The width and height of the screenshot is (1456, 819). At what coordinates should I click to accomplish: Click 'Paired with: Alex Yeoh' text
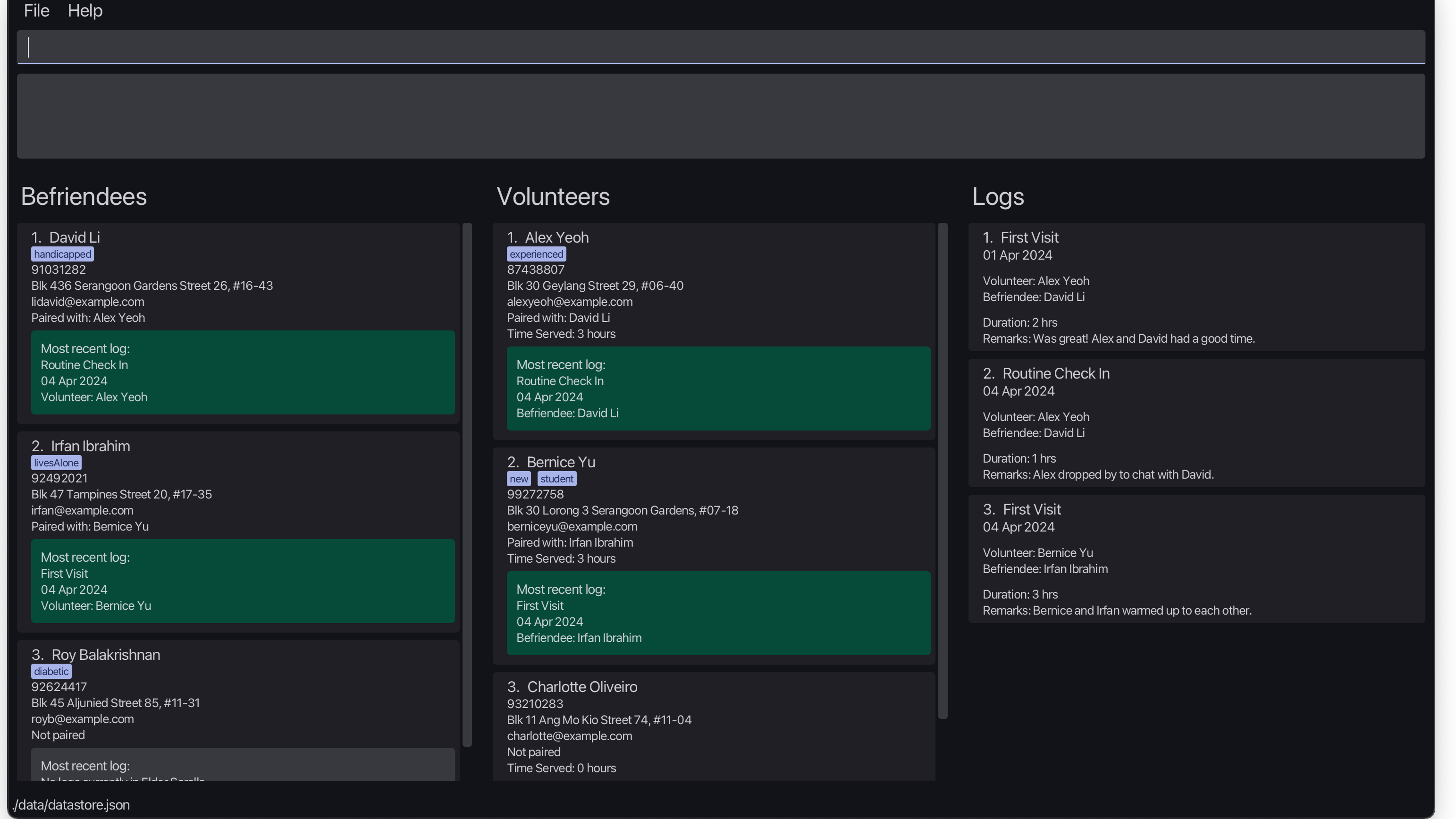[88, 318]
